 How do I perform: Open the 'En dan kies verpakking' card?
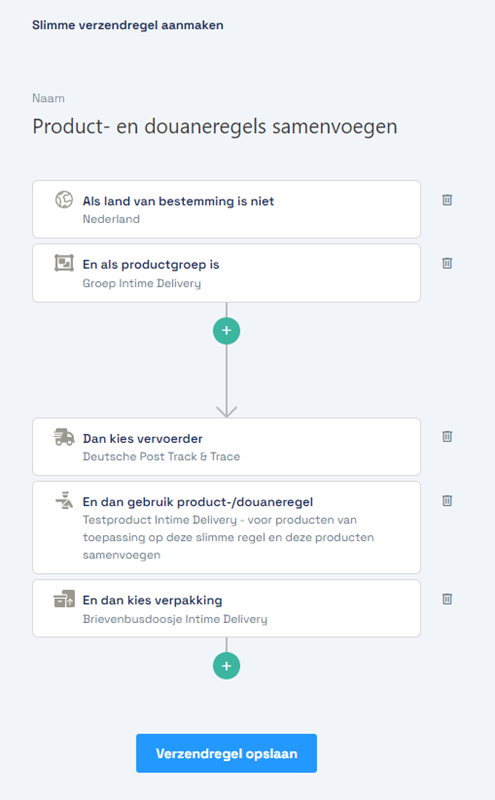[227, 608]
